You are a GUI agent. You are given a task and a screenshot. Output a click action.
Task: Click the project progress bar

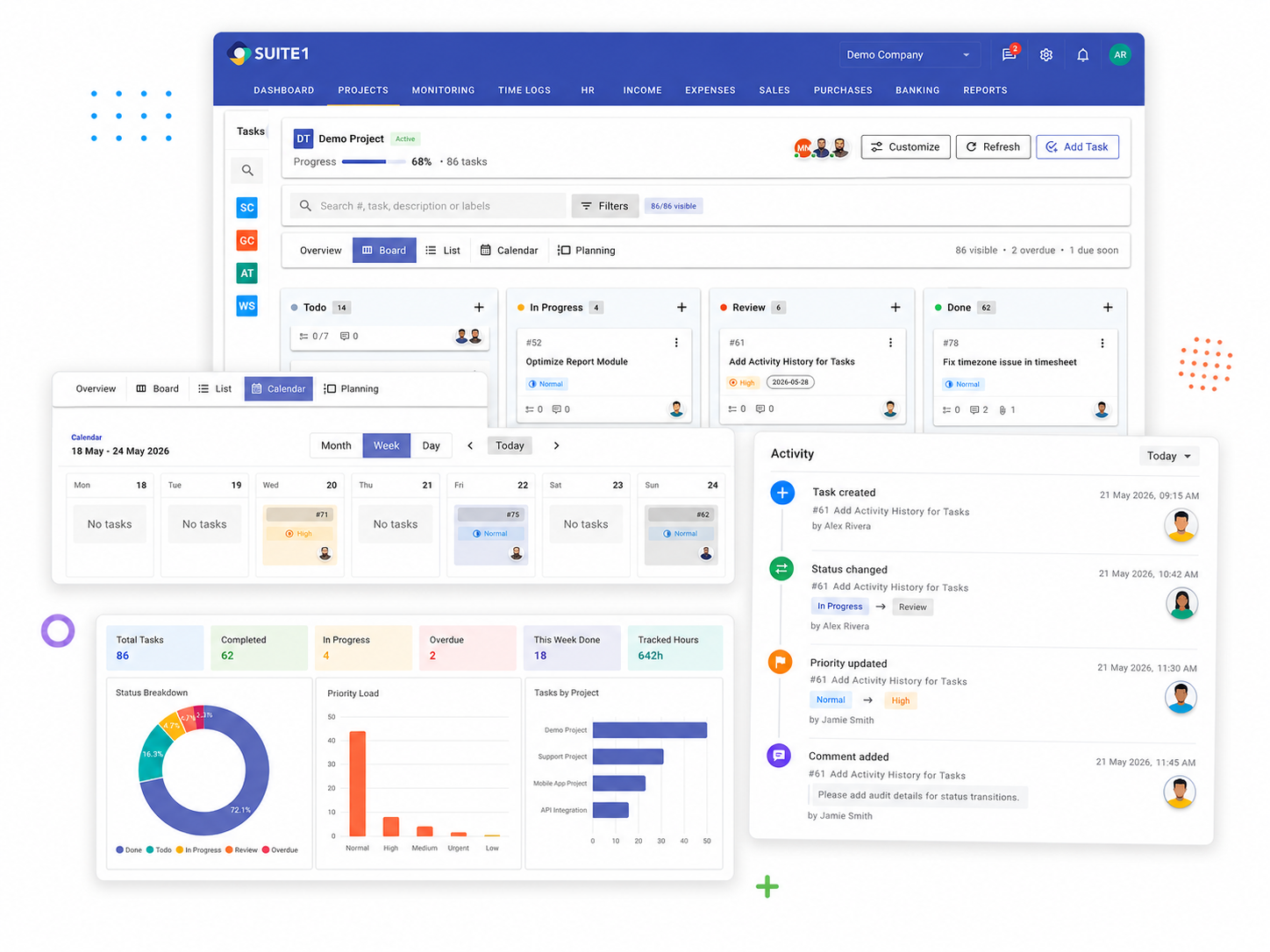tap(374, 162)
